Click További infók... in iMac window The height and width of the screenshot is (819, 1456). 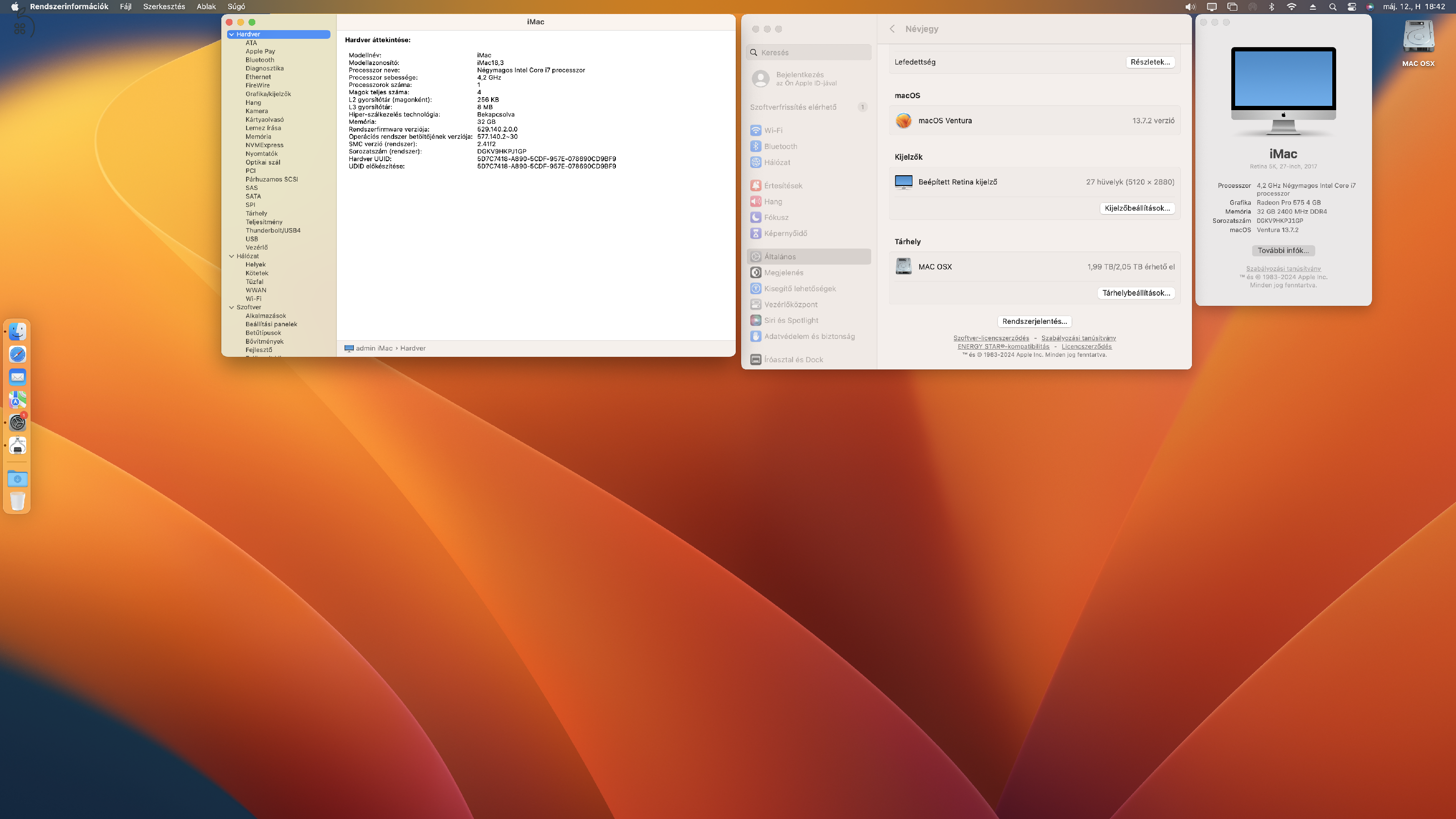point(1283,251)
